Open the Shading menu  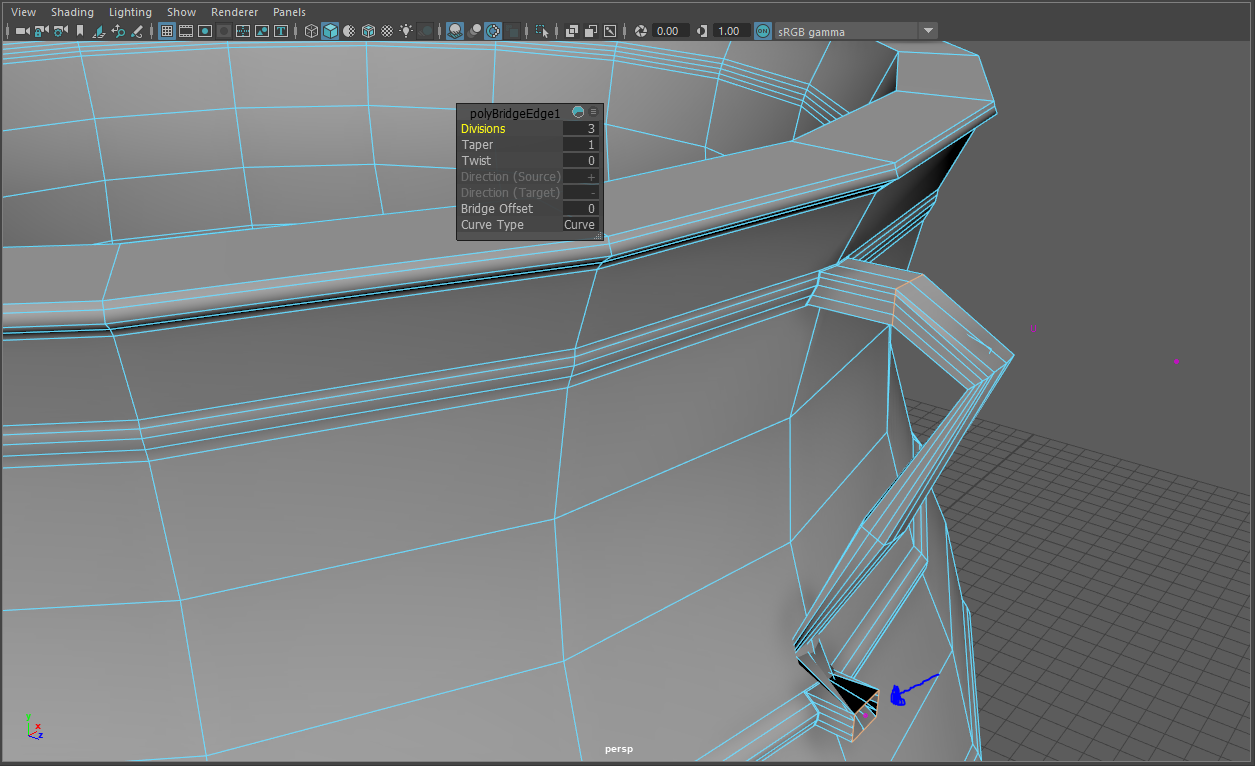tap(72, 11)
